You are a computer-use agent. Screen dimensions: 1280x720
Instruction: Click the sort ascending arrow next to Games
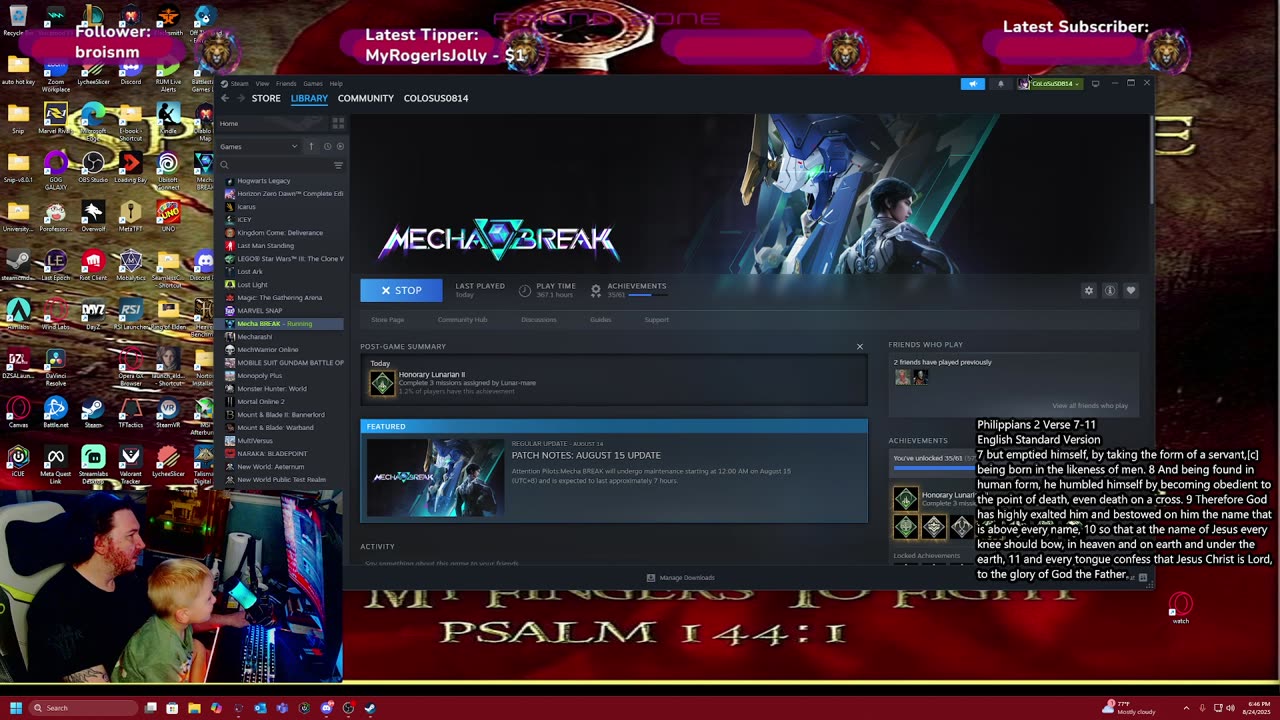(x=311, y=146)
